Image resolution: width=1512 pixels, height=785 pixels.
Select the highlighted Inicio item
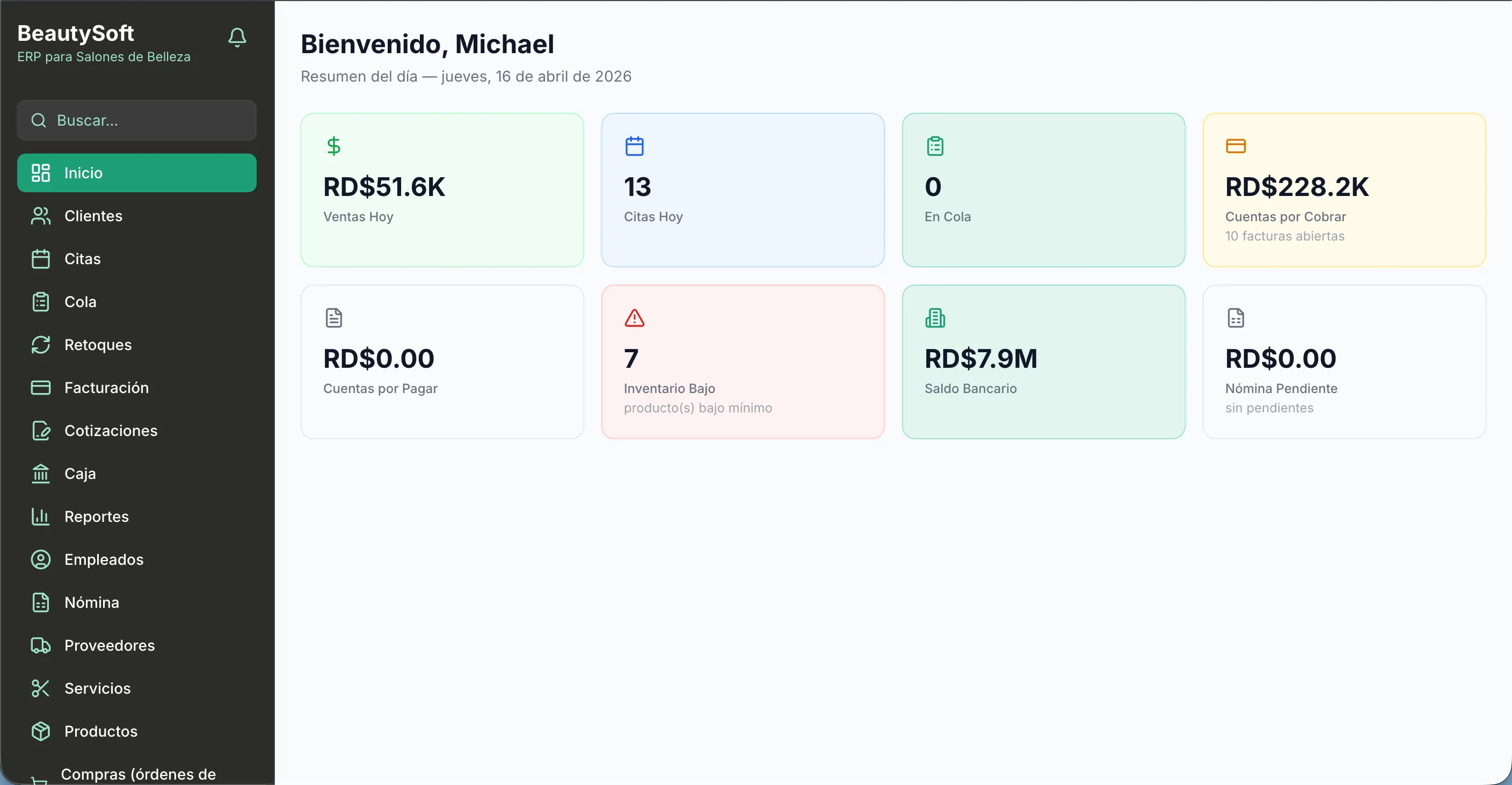point(137,172)
